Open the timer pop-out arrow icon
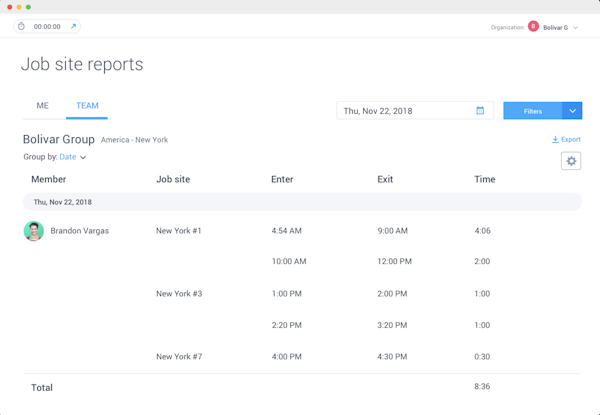The height and width of the screenshot is (415, 600). [73, 26]
